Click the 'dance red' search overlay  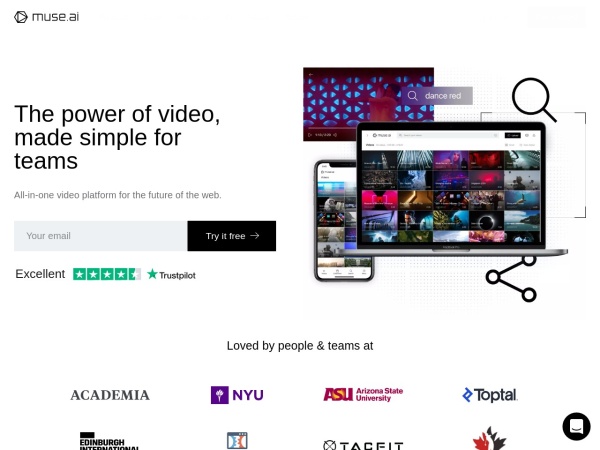tap(437, 96)
